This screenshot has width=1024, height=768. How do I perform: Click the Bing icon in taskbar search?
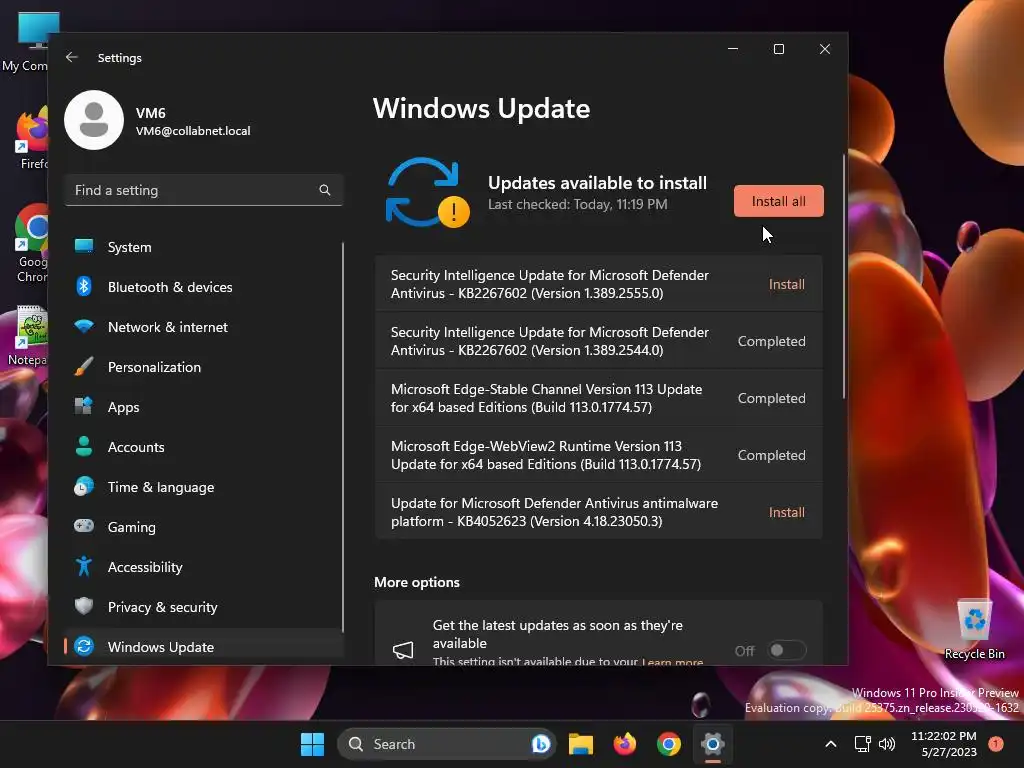pos(541,744)
